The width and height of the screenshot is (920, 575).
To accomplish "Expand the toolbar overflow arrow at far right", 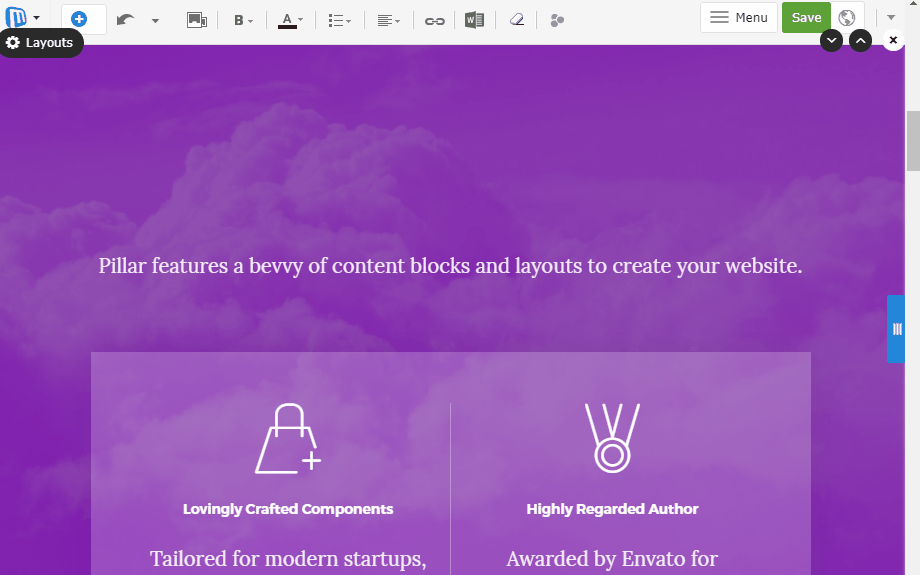I will pyautogui.click(x=891, y=18).
